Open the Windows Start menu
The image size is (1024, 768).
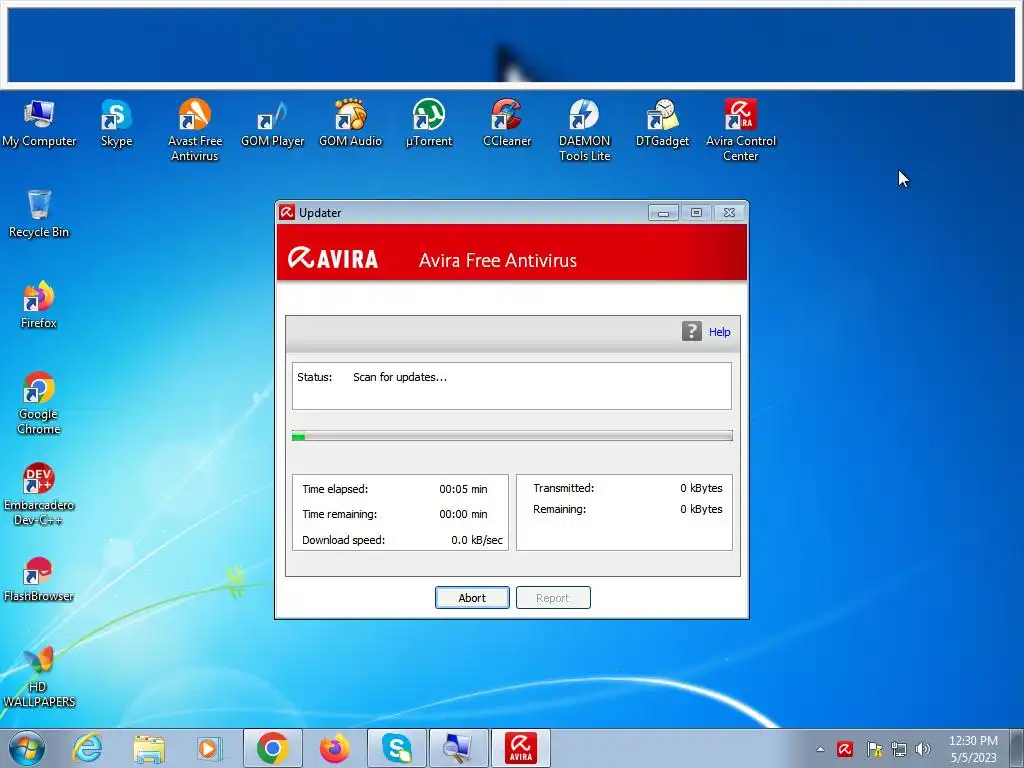[x=27, y=748]
